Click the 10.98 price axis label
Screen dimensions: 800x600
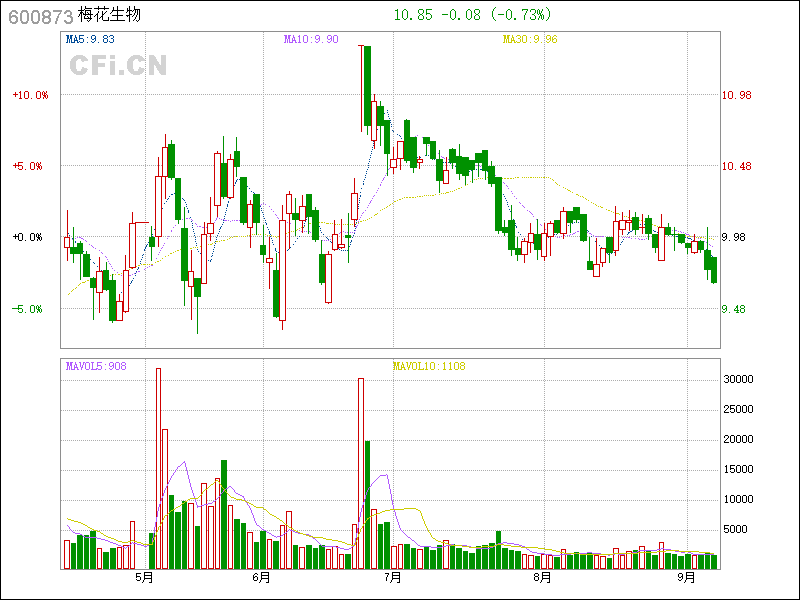point(737,95)
